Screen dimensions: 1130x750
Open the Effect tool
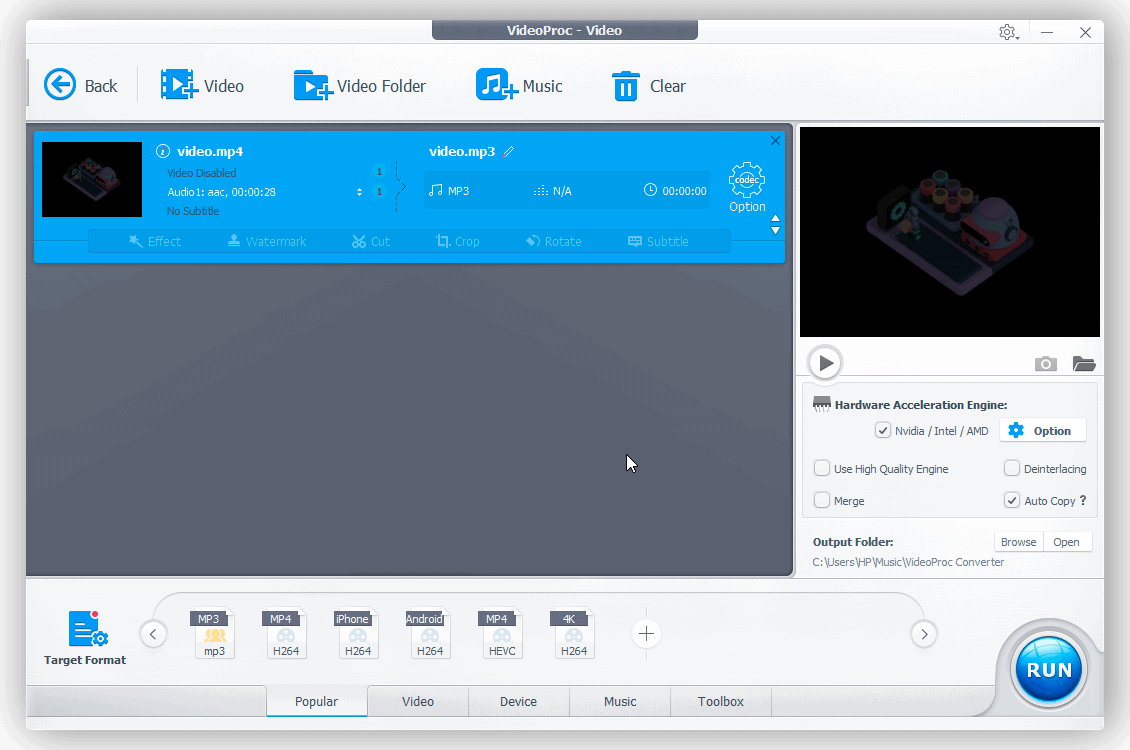click(155, 241)
